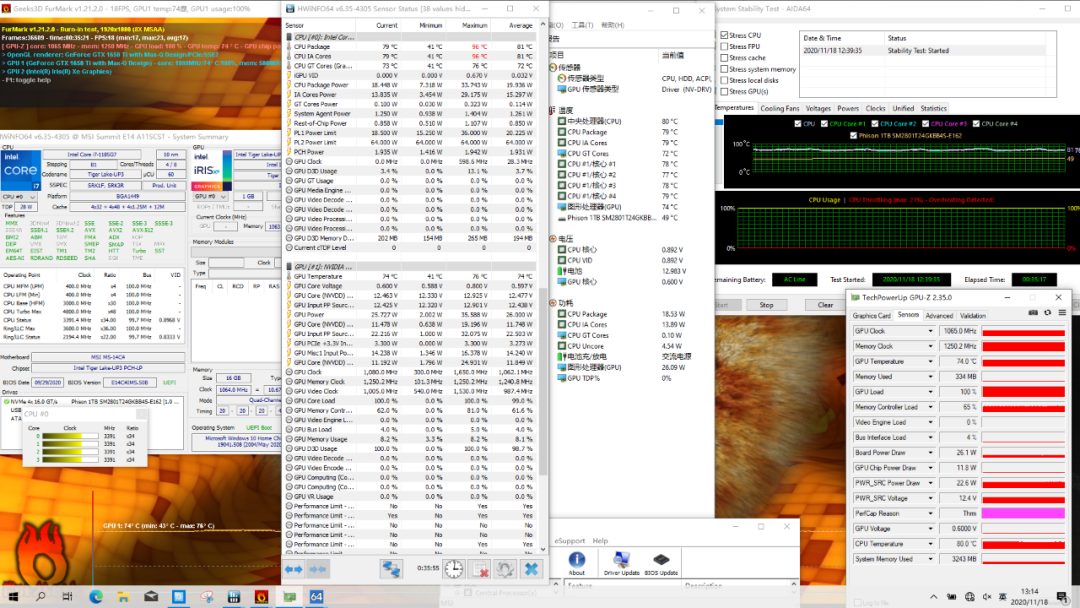1080x608 pixels.
Task: Click the HWiNFO blue X close-sensors icon
Action: point(531,568)
